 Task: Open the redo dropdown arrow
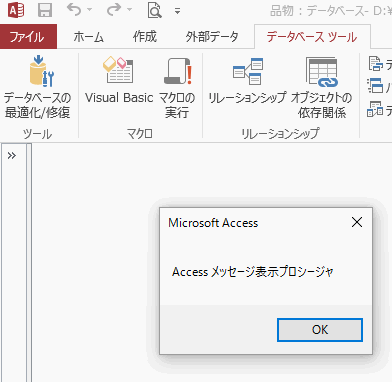pyautogui.click(x=130, y=10)
